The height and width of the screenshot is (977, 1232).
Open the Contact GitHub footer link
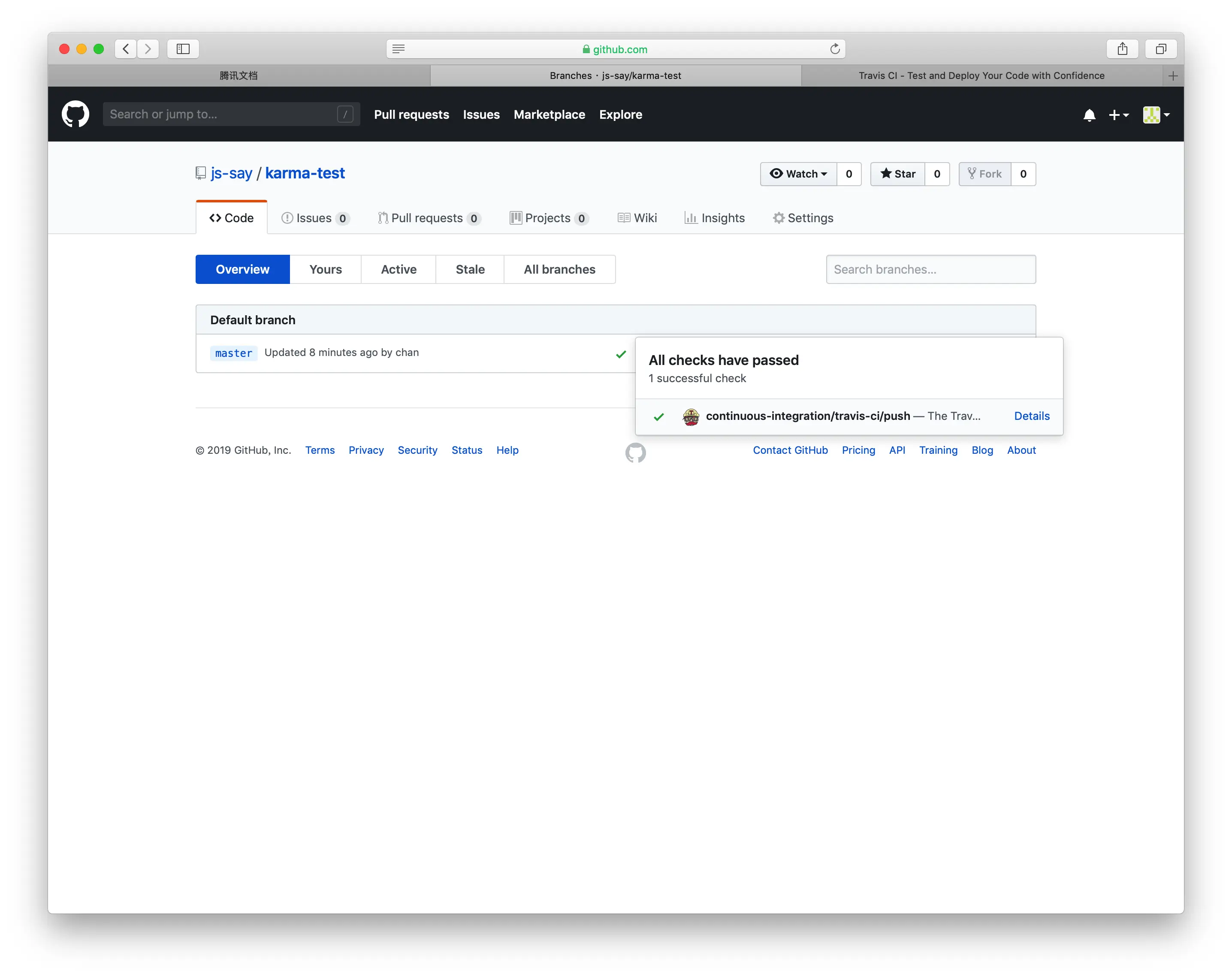pos(790,450)
